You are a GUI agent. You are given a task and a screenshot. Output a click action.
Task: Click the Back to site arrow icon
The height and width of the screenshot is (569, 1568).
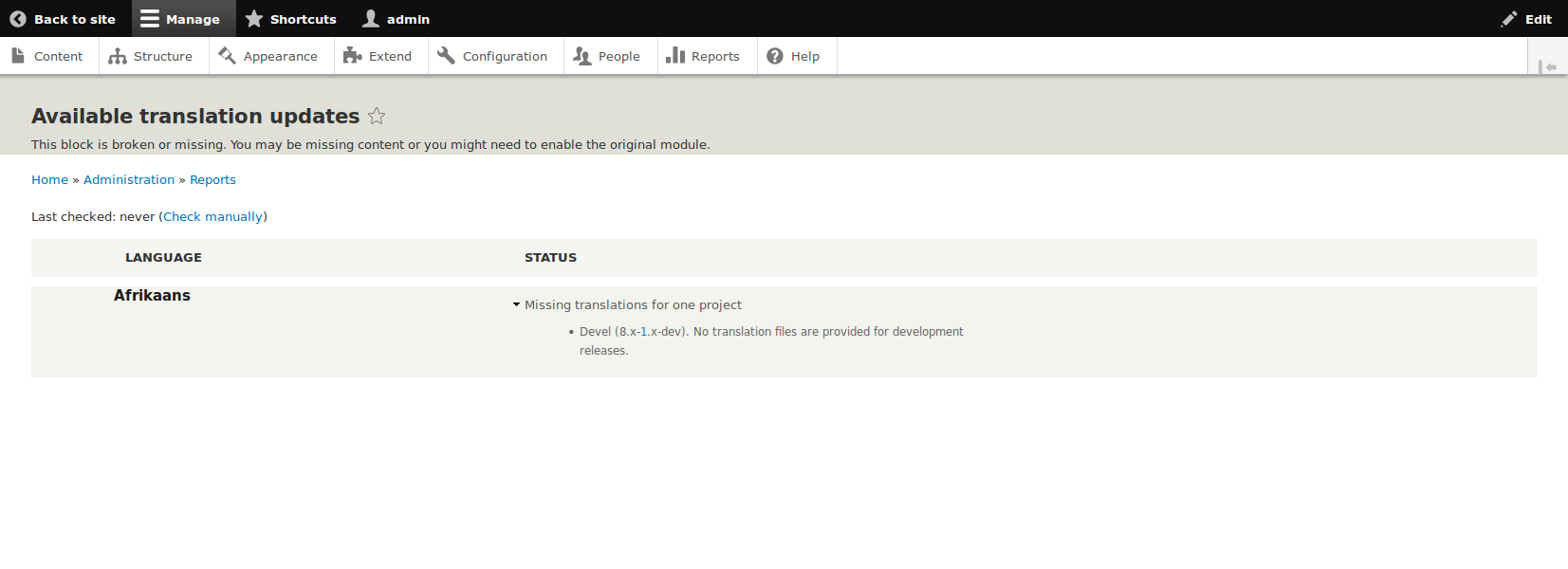coord(18,19)
